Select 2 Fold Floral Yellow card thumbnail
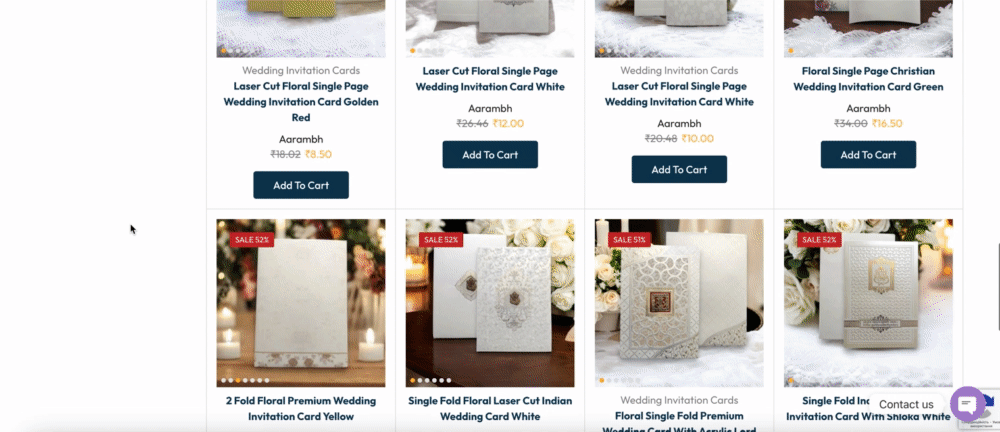Viewport: 1000px width, 432px height. 301,303
